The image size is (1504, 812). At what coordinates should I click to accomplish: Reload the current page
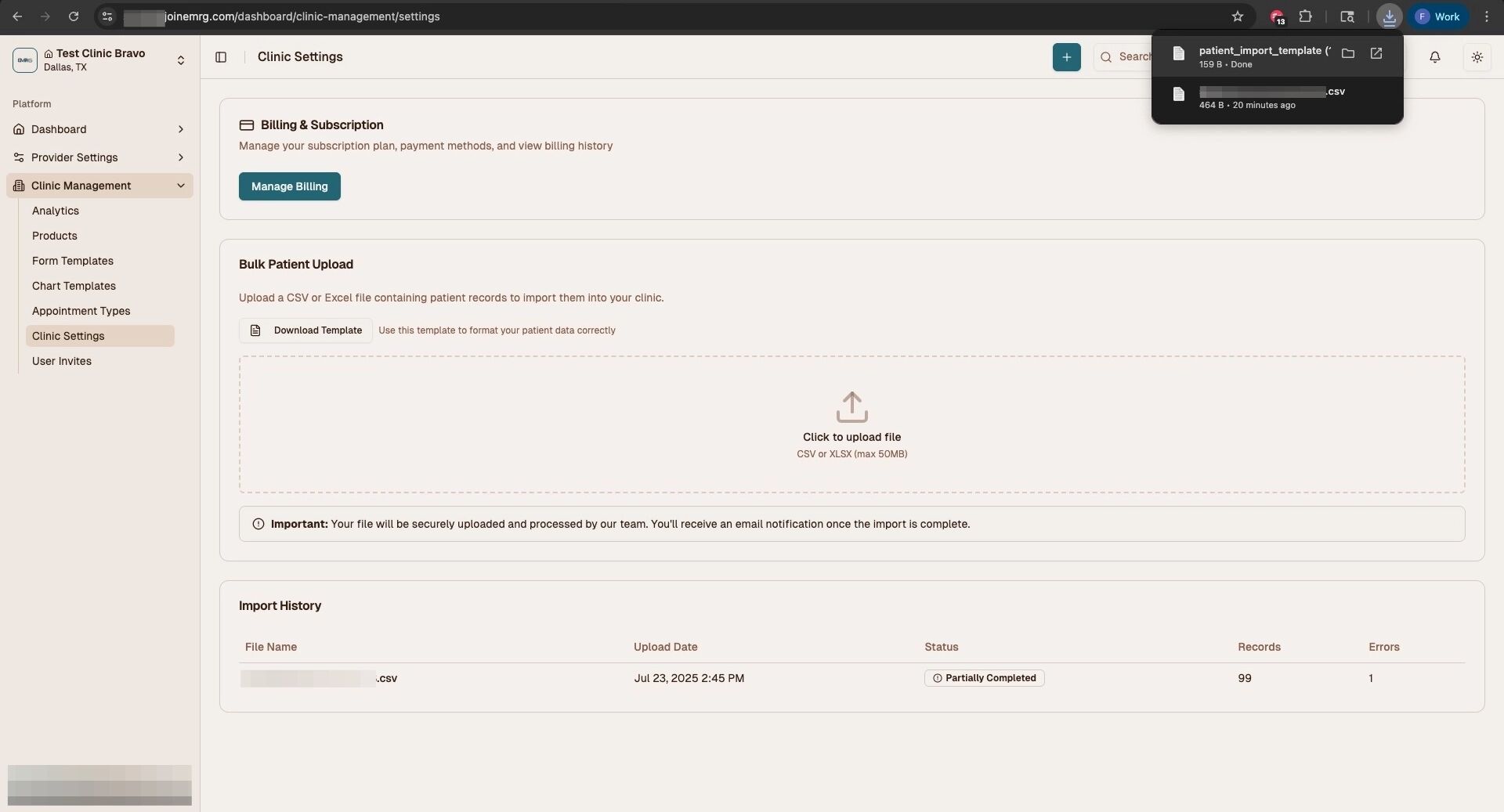(x=74, y=16)
